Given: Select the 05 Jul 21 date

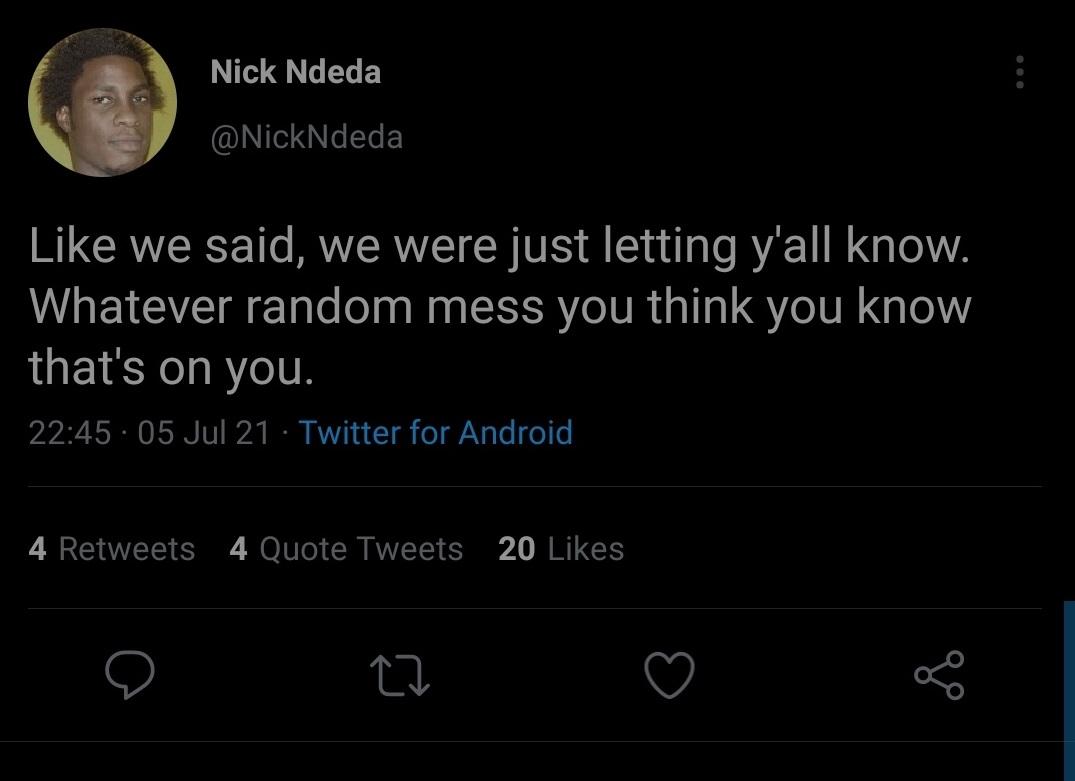Looking at the screenshot, I should 204,433.
